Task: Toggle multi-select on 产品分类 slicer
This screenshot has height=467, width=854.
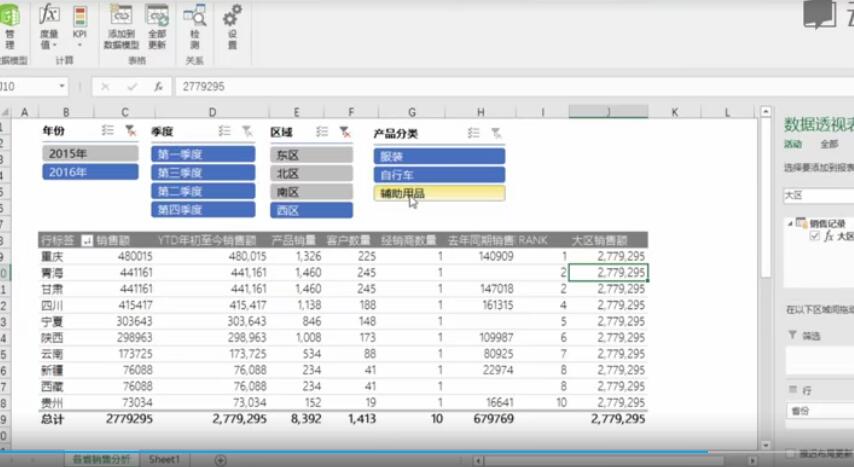Action: click(473, 132)
